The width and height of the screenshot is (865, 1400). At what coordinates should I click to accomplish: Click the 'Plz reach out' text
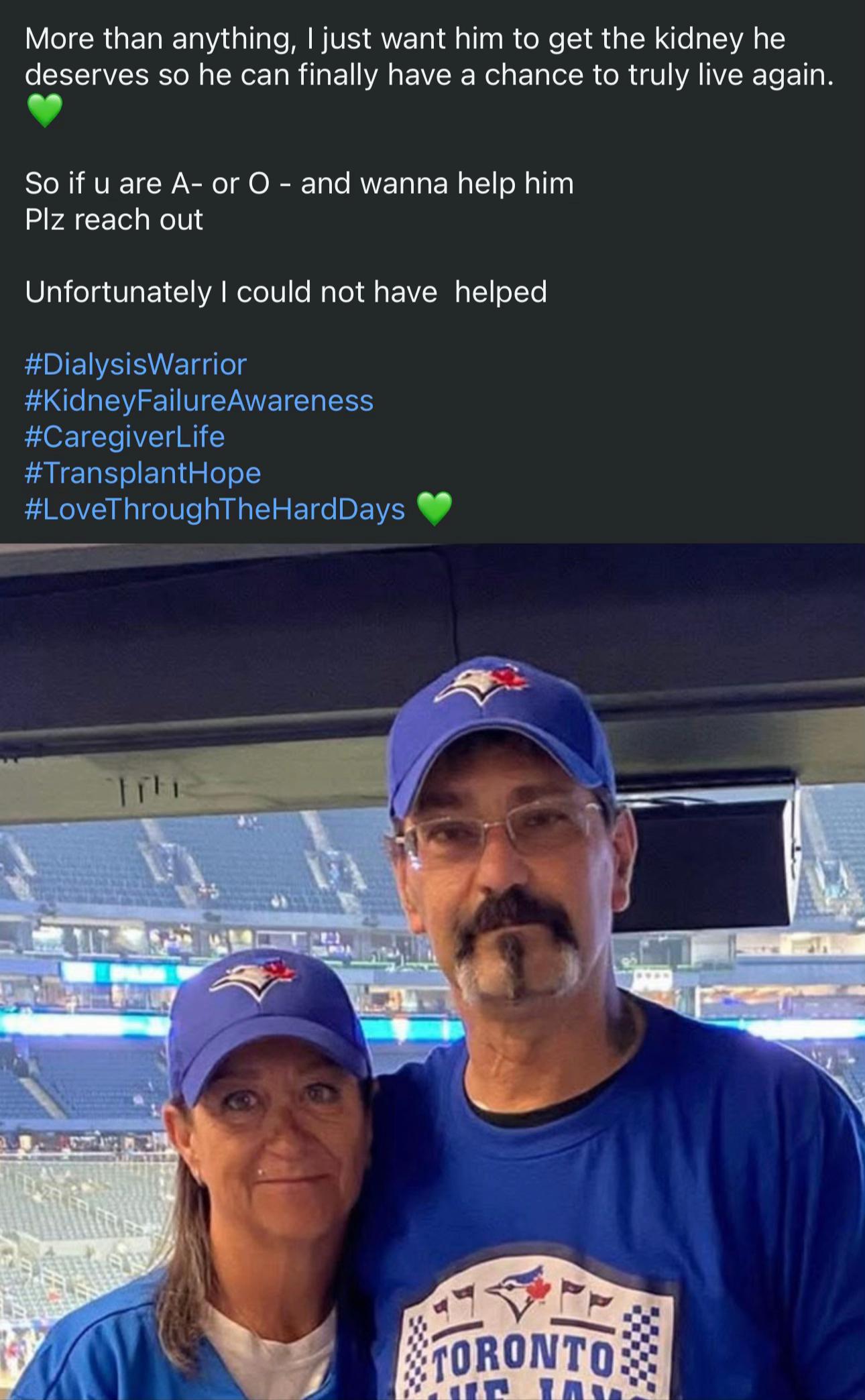[114, 220]
